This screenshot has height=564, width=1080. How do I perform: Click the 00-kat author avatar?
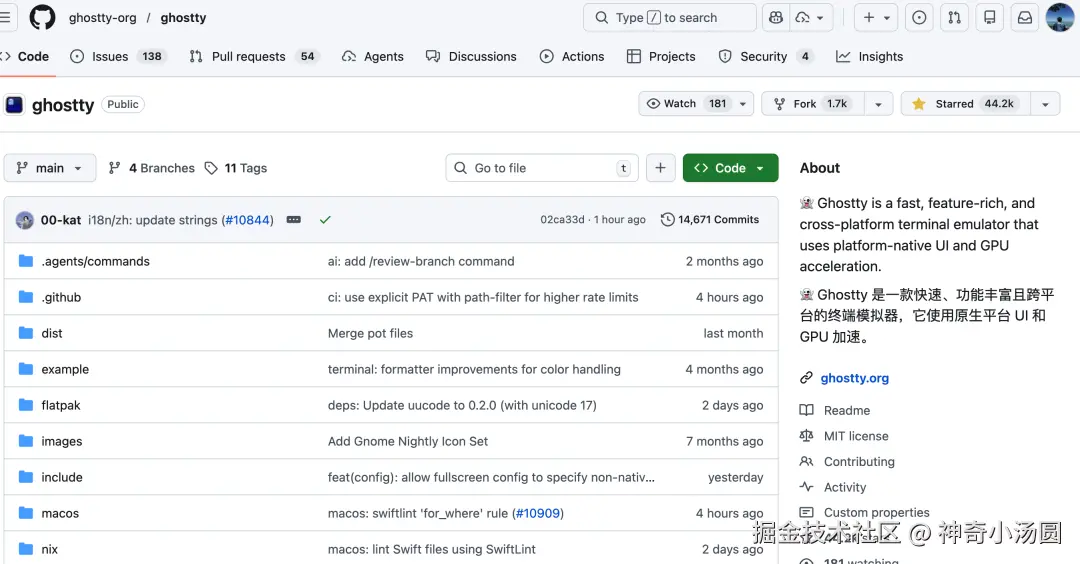click(25, 220)
